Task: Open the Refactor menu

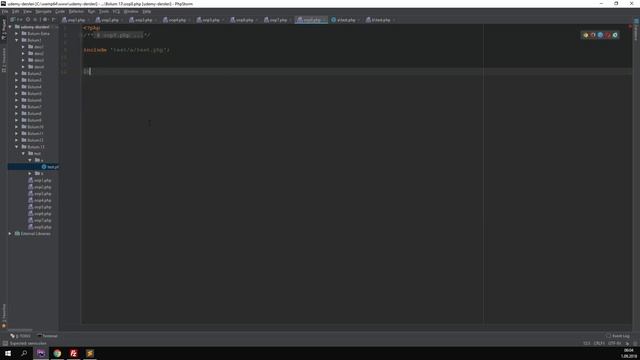Action: (x=76, y=11)
